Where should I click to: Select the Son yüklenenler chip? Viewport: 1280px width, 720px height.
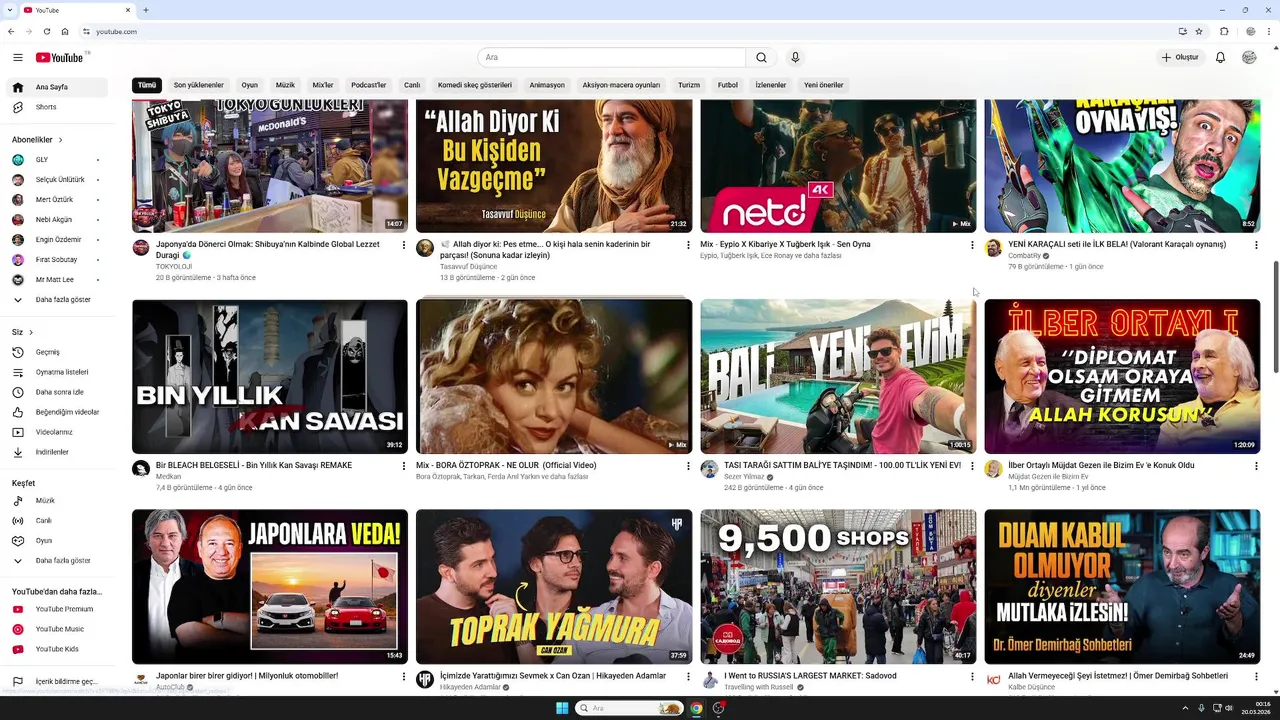click(198, 85)
